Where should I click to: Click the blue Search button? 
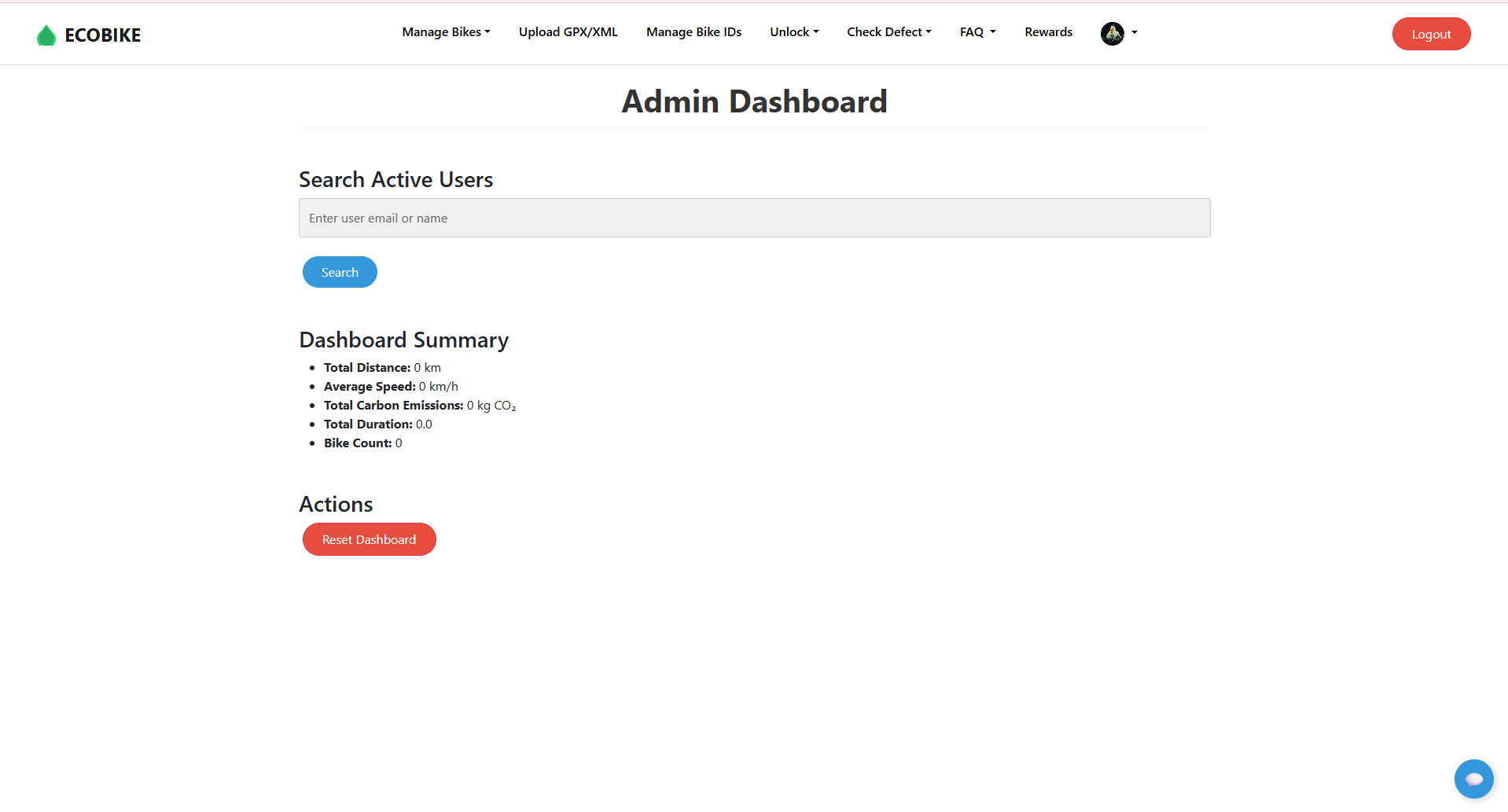click(340, 272)
